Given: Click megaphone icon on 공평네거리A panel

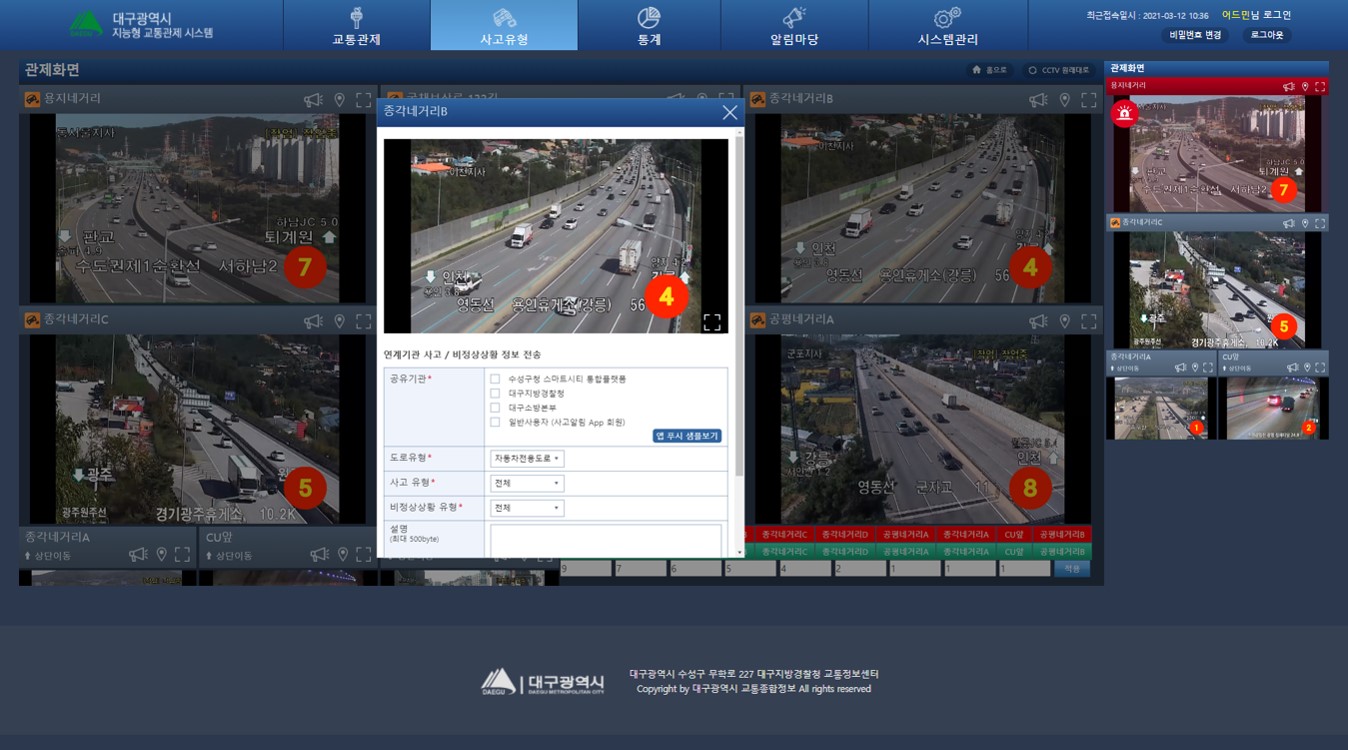Looking at the screenshot, I should coord(1039,321).
